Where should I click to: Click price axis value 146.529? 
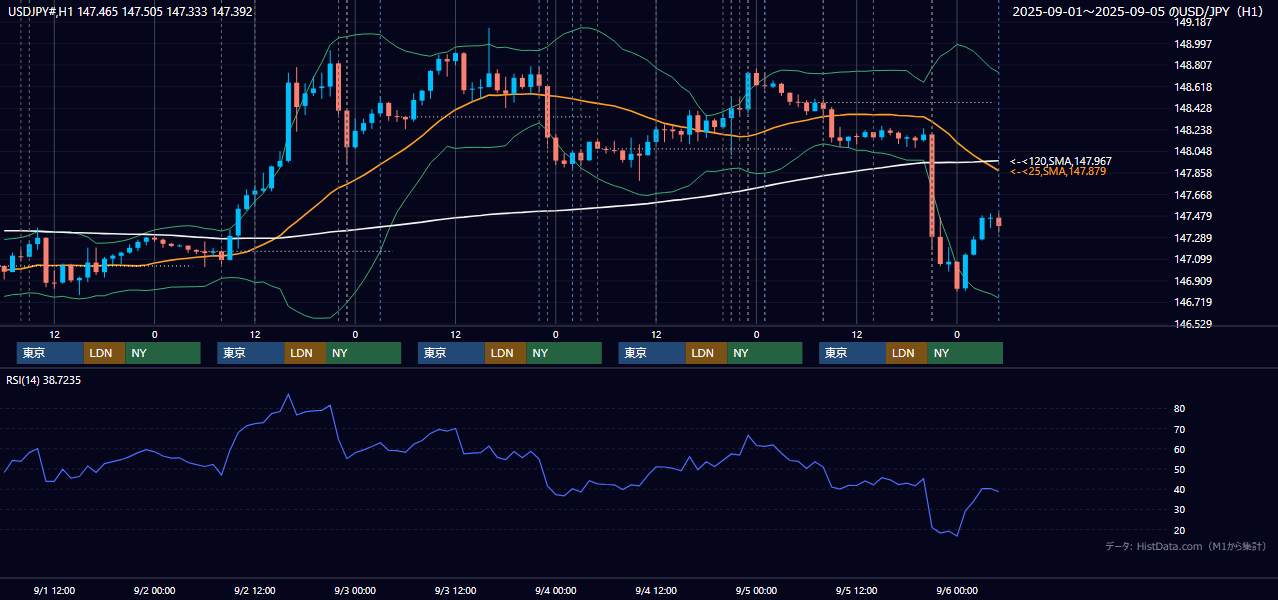(1192, 324)
